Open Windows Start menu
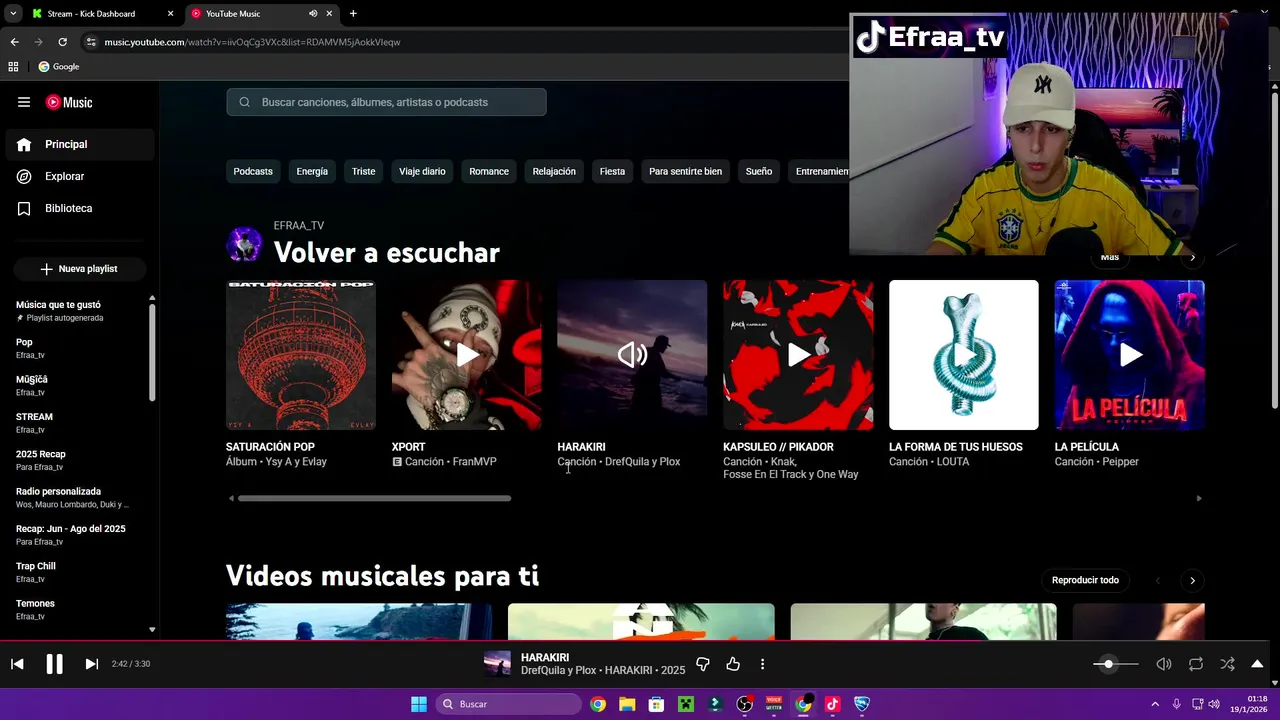The width and height of the screenshot is (1280, 720). point(419,704)
